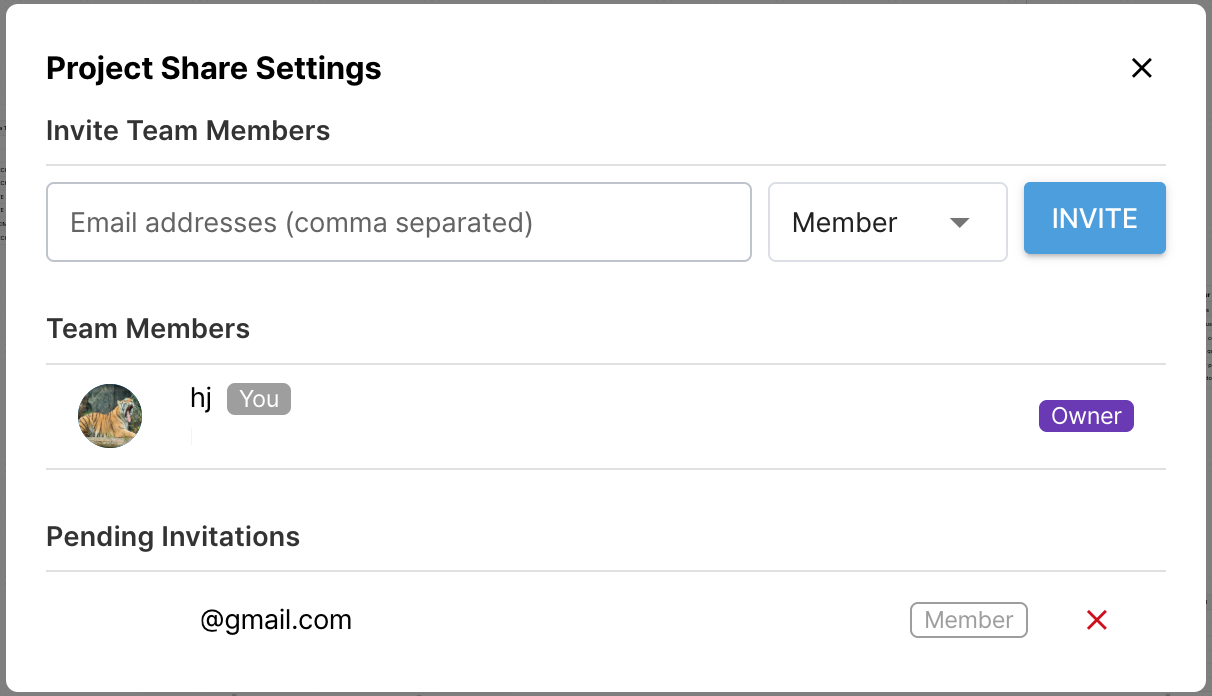Click the pending invitation row
This screenshot has width=1212, height=696.
[606, 620]
